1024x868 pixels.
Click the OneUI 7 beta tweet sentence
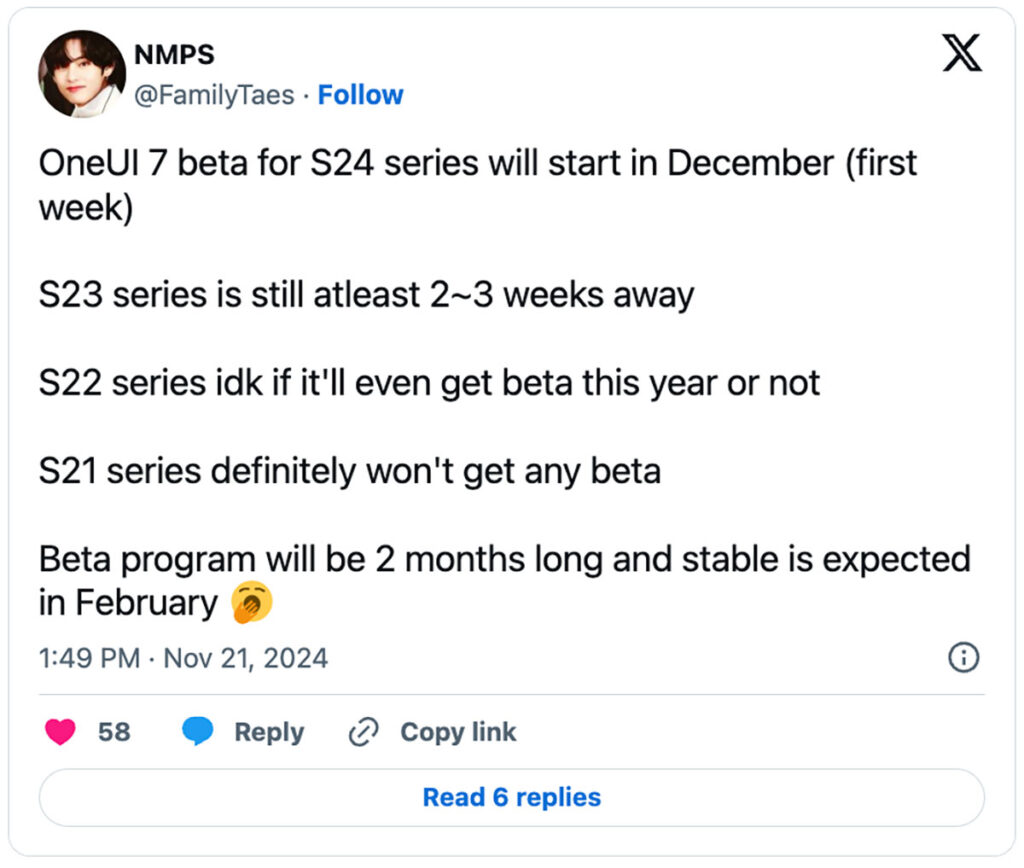477,185
